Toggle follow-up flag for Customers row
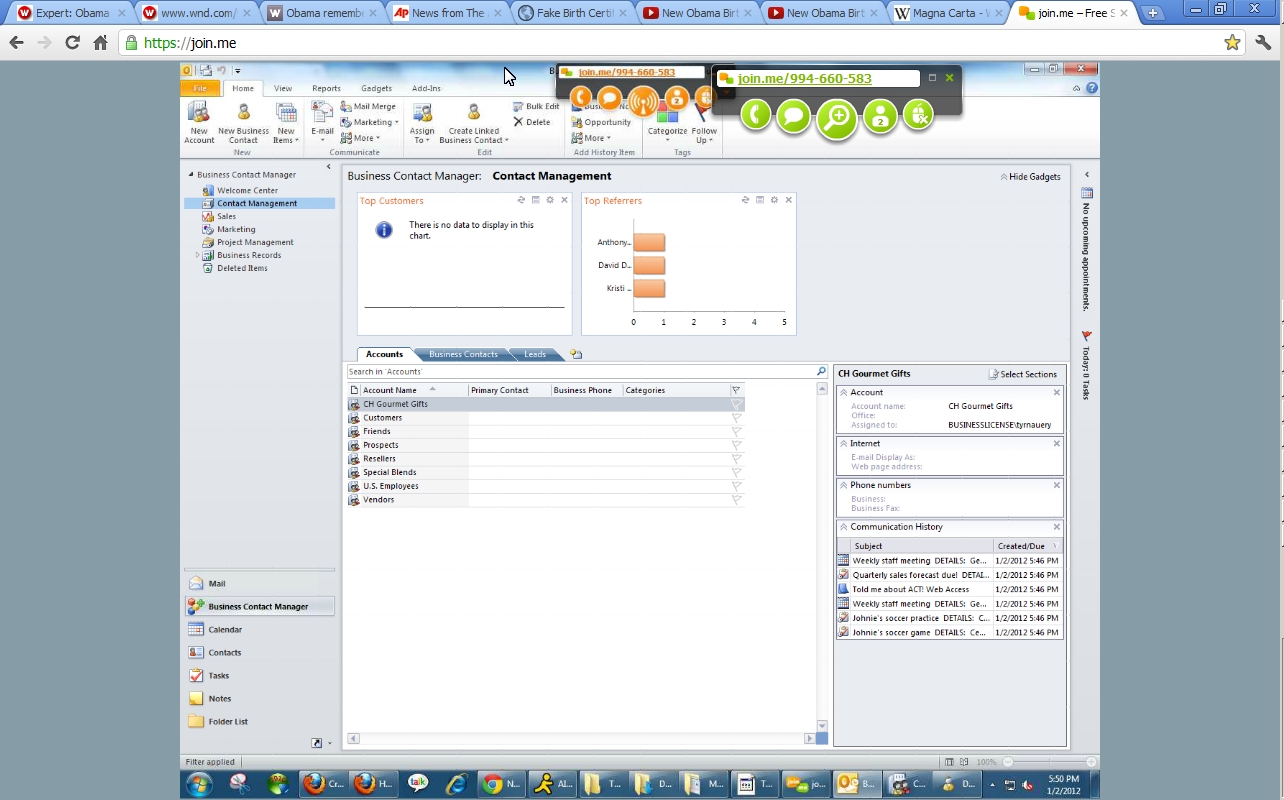 (736, 418)
